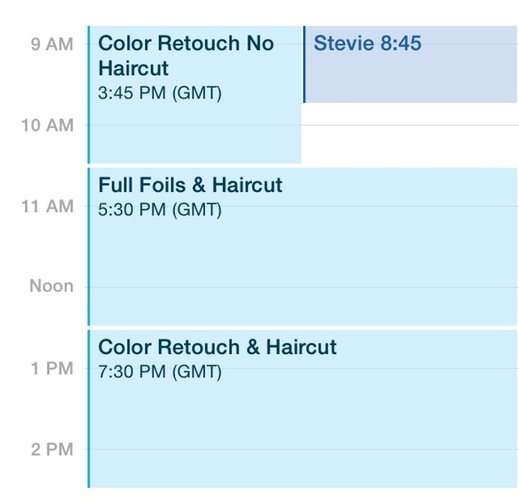
Task: Open the Color Retouch & Haircut appointment
Action: [x=302, y=409]
